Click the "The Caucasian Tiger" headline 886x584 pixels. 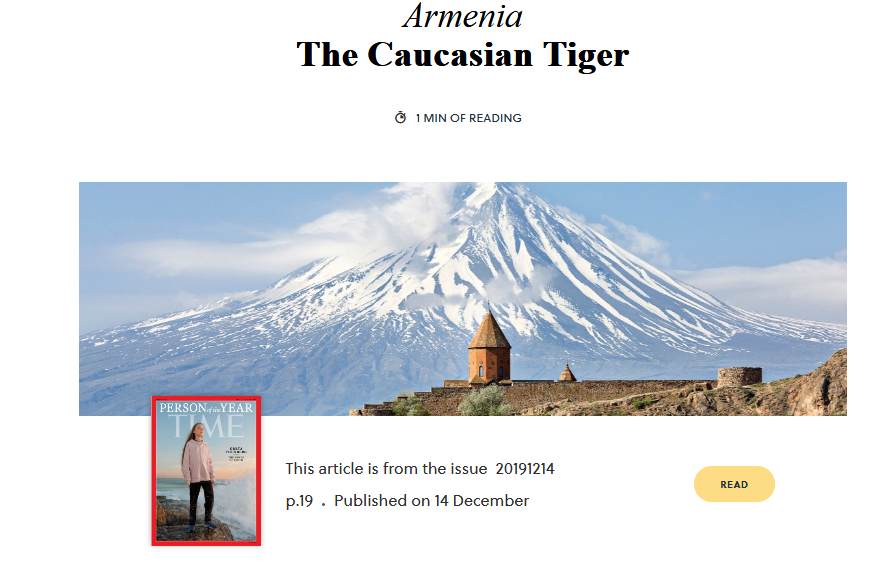point(463,55)
